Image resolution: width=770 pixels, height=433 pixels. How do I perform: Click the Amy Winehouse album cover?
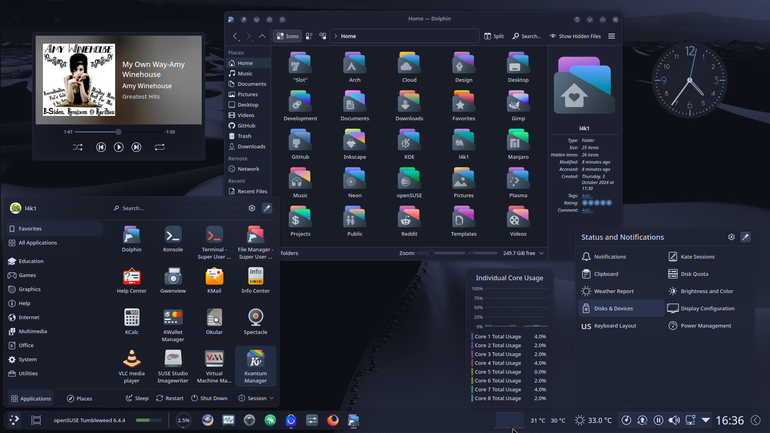coord(79,80)
